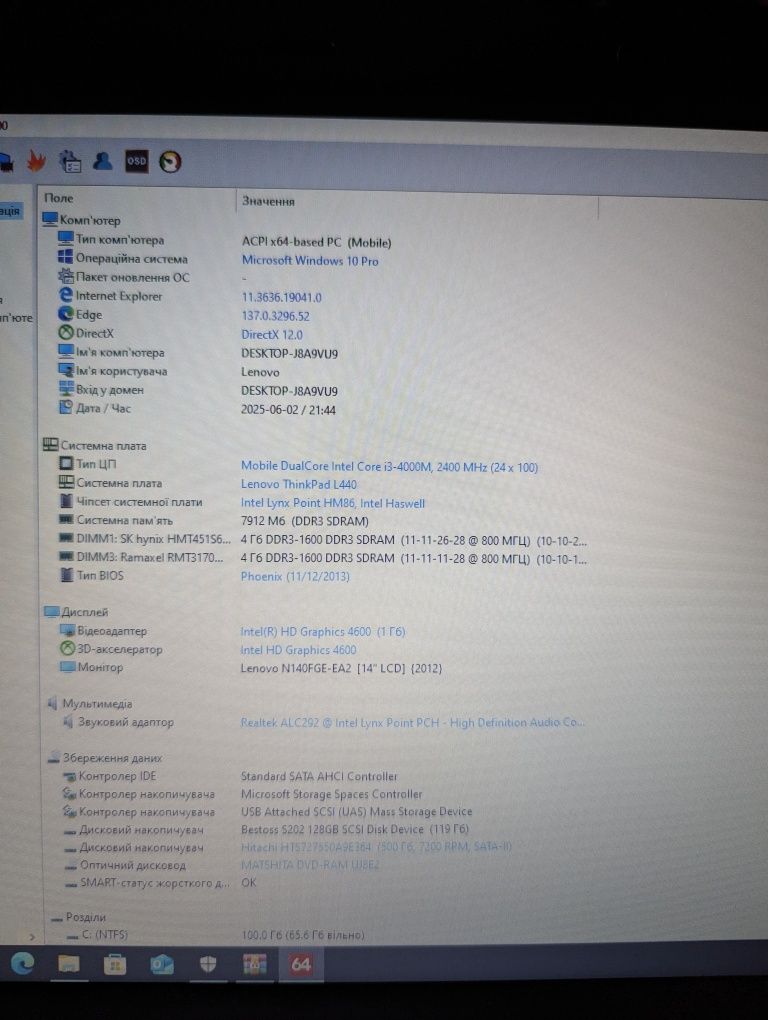Click the DirectX row Xbox icon

(x=66, y=332)
